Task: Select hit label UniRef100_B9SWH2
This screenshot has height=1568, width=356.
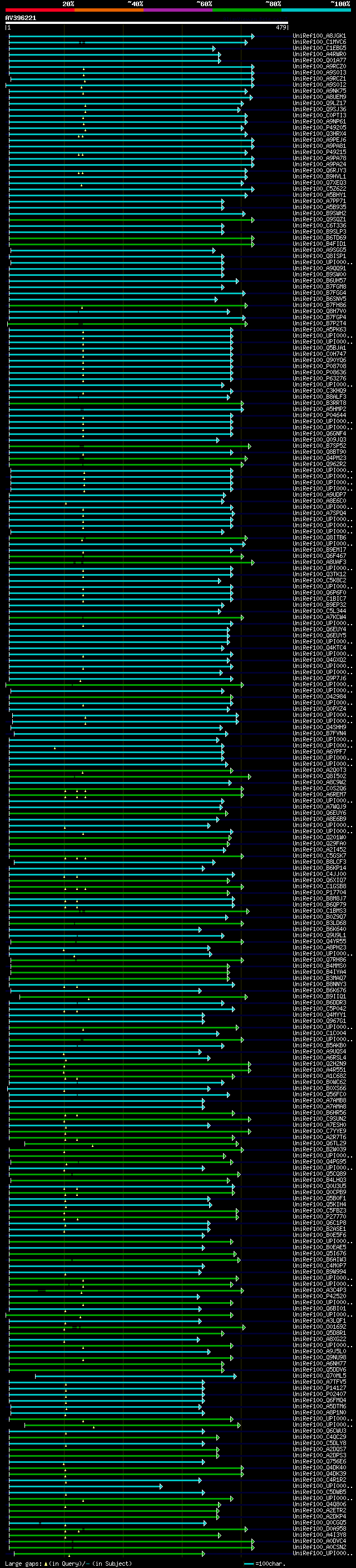Action: point(319,214)
